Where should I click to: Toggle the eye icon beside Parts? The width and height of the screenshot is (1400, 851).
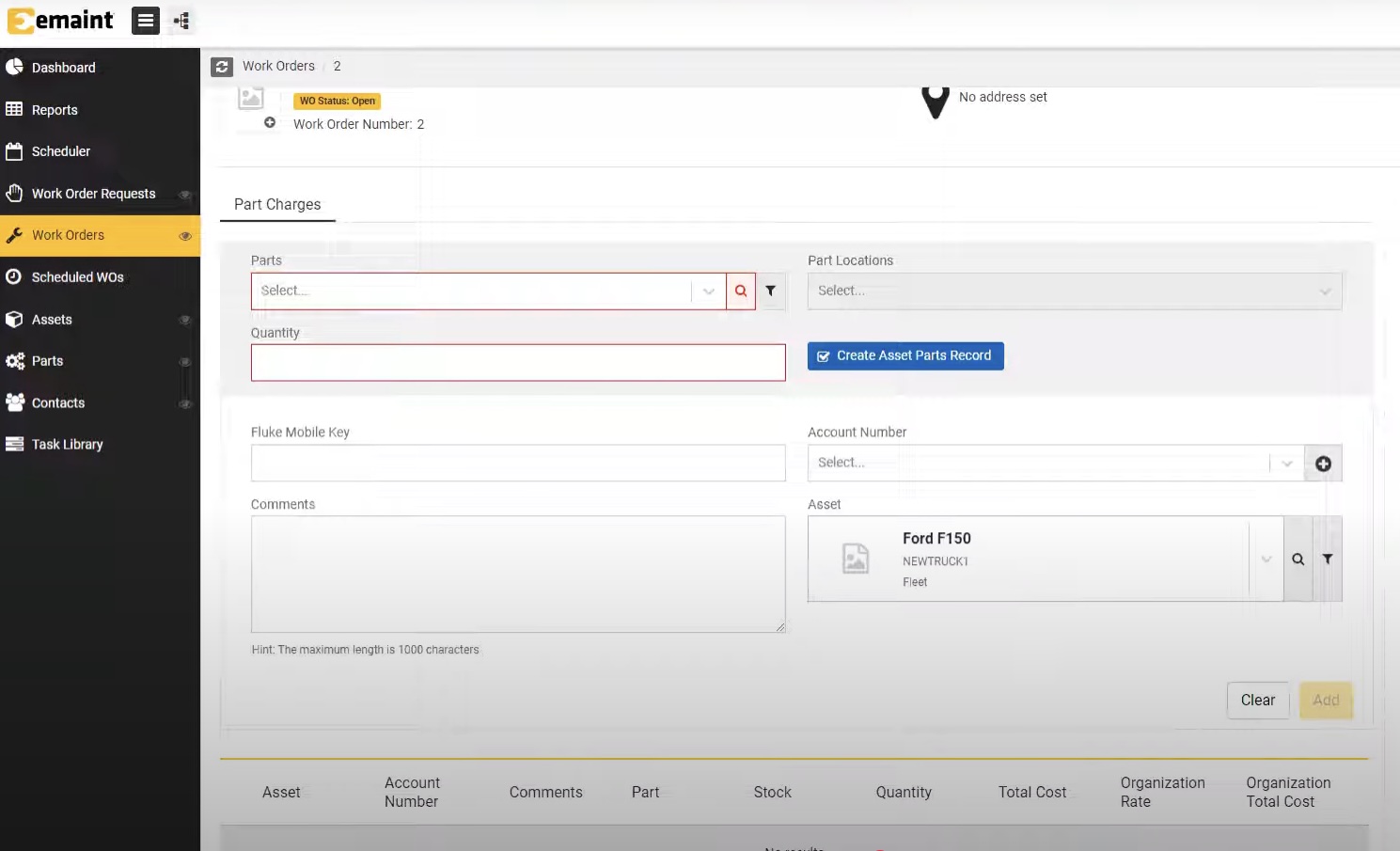tap(185, 361)
